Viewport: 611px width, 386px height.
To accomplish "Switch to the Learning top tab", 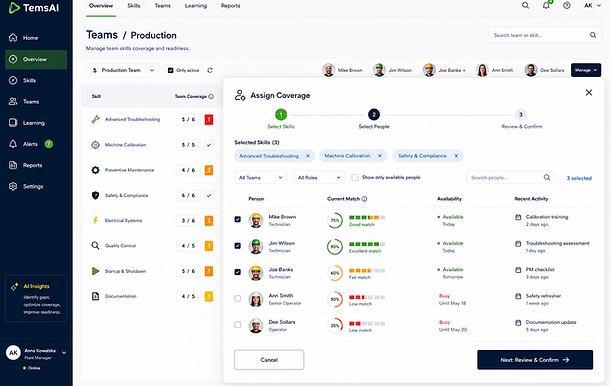I will tap(196, 6).
